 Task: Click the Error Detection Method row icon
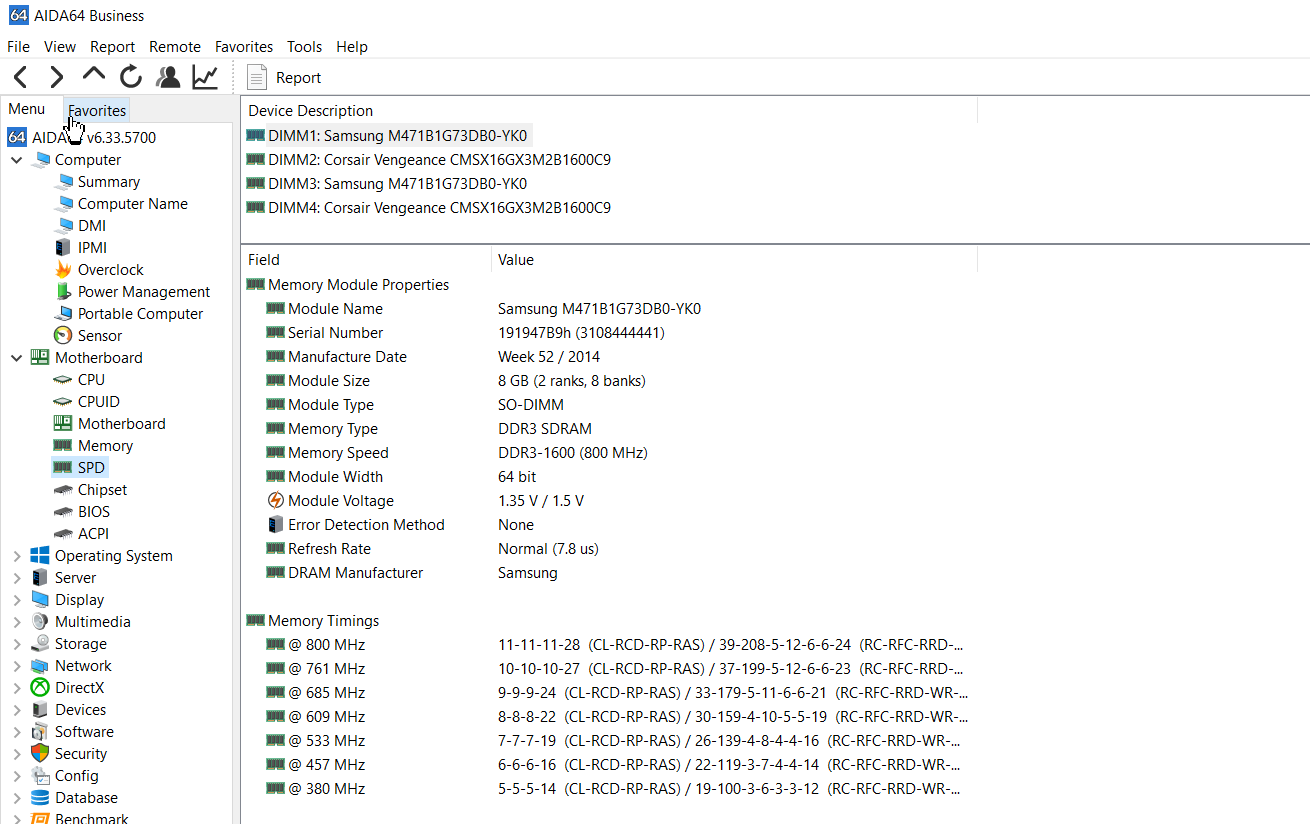pyautogui.click(x=276, y=524)
